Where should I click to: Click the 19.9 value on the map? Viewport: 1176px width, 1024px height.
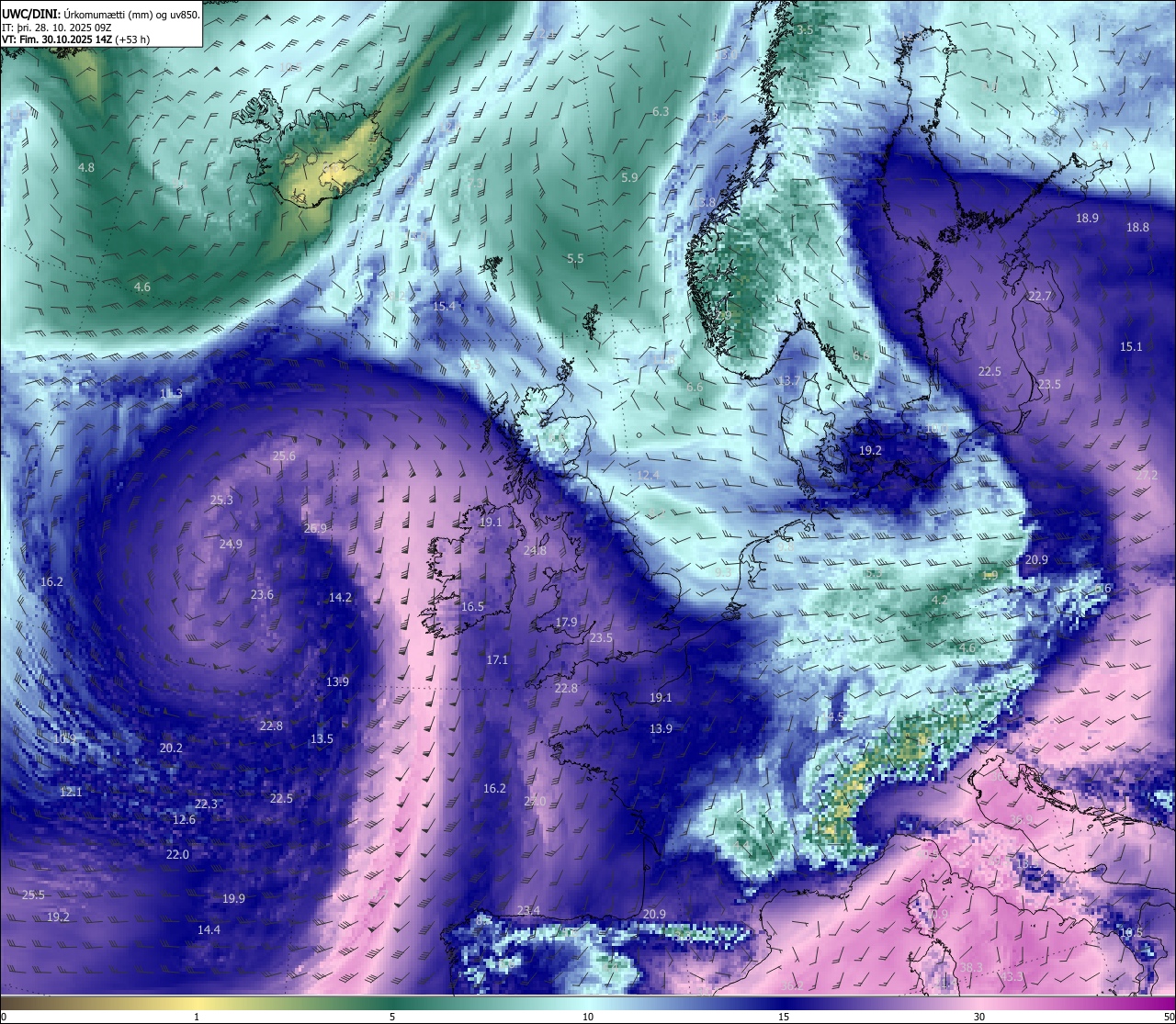[x=234, y=898]
